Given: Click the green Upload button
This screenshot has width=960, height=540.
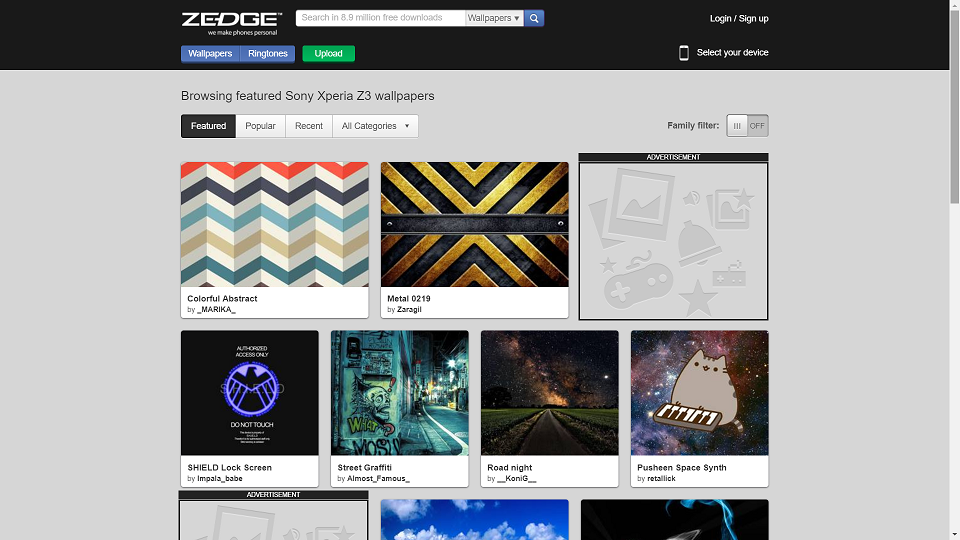Looking at the screenshot, I should coord(328,54).
